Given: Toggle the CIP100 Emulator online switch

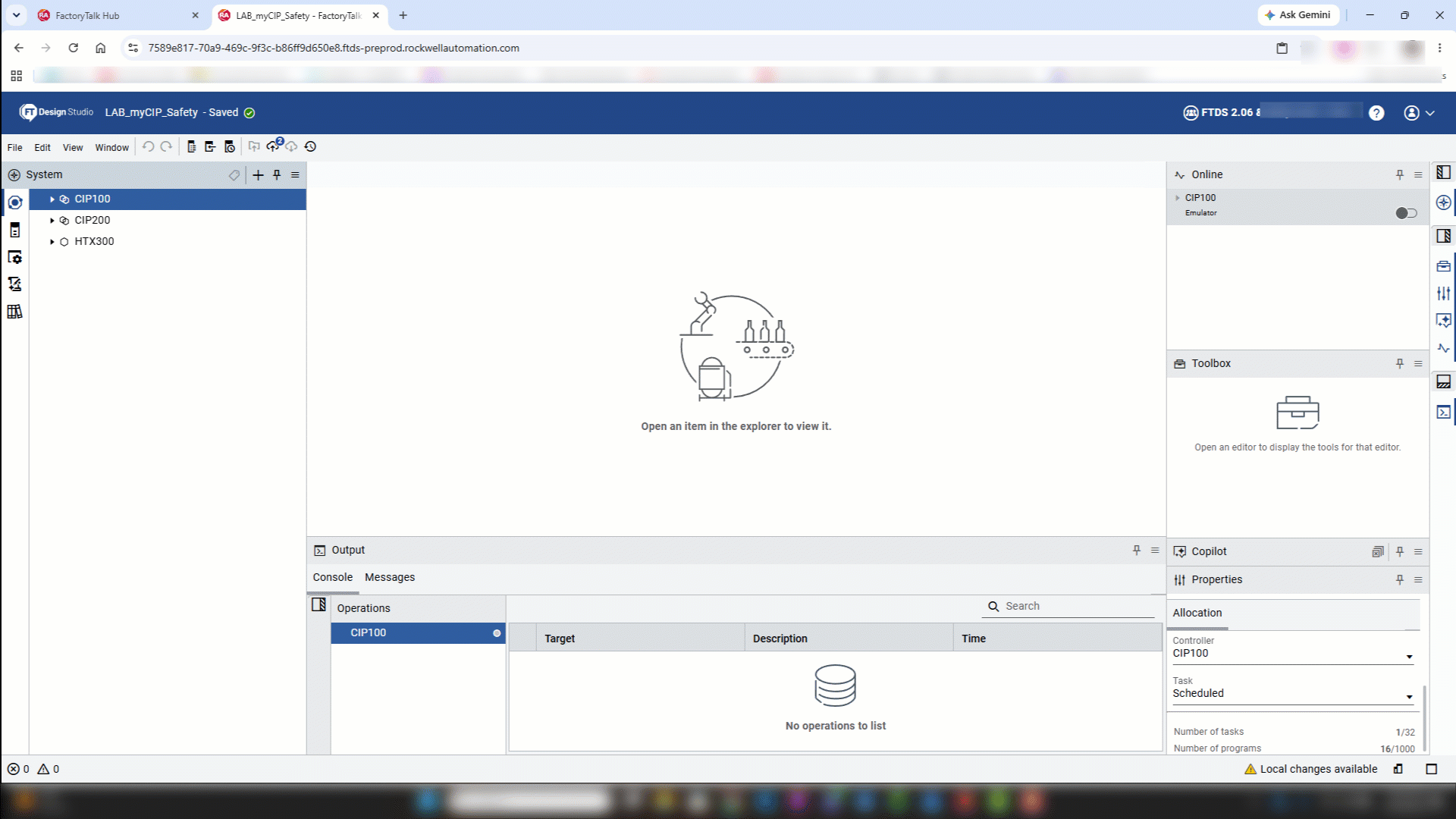Looking at the screenshot, I should tap(1406, 213).
